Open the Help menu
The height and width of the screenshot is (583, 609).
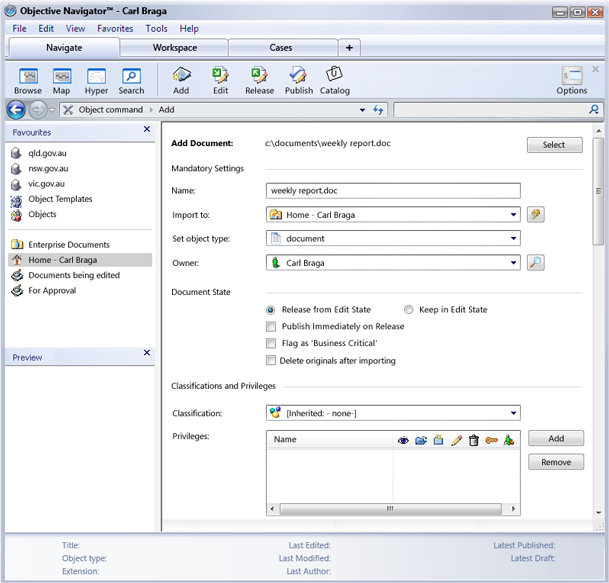click(x=189, y=28)
